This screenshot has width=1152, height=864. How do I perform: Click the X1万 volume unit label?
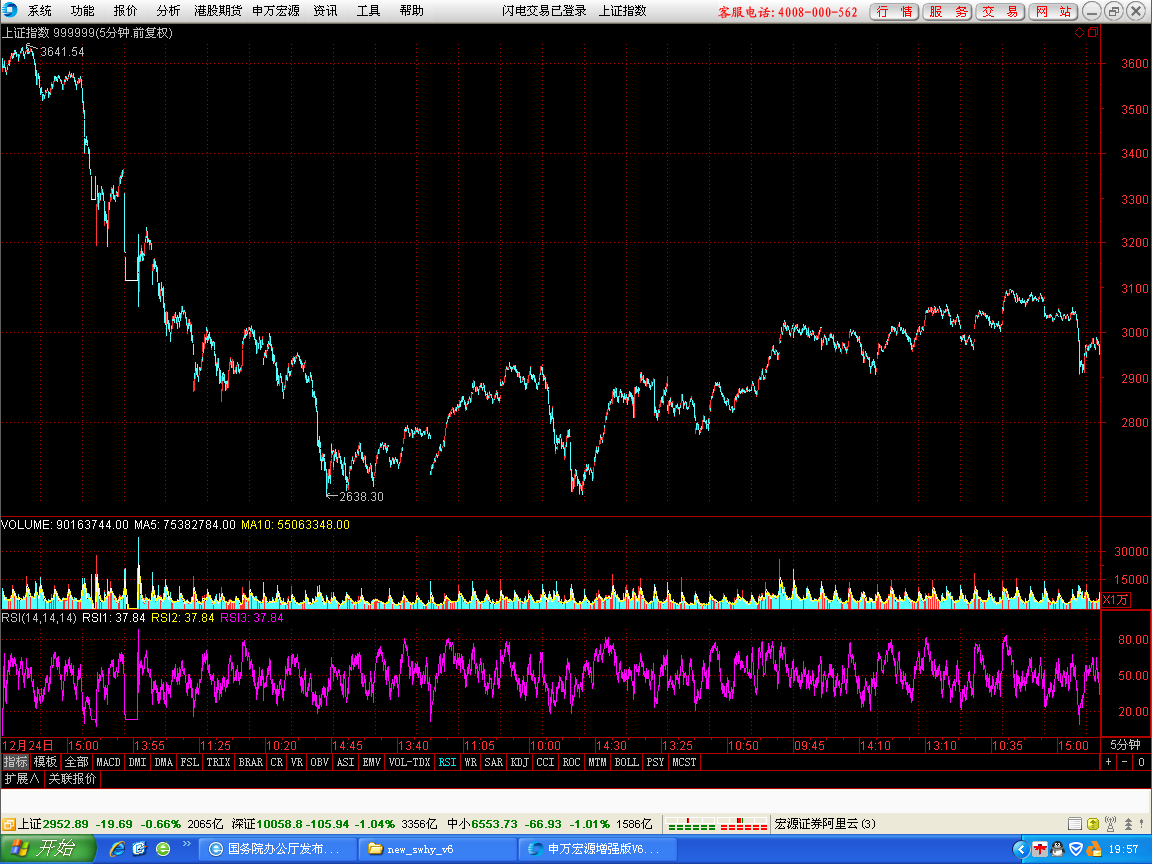coord(1116,600)
